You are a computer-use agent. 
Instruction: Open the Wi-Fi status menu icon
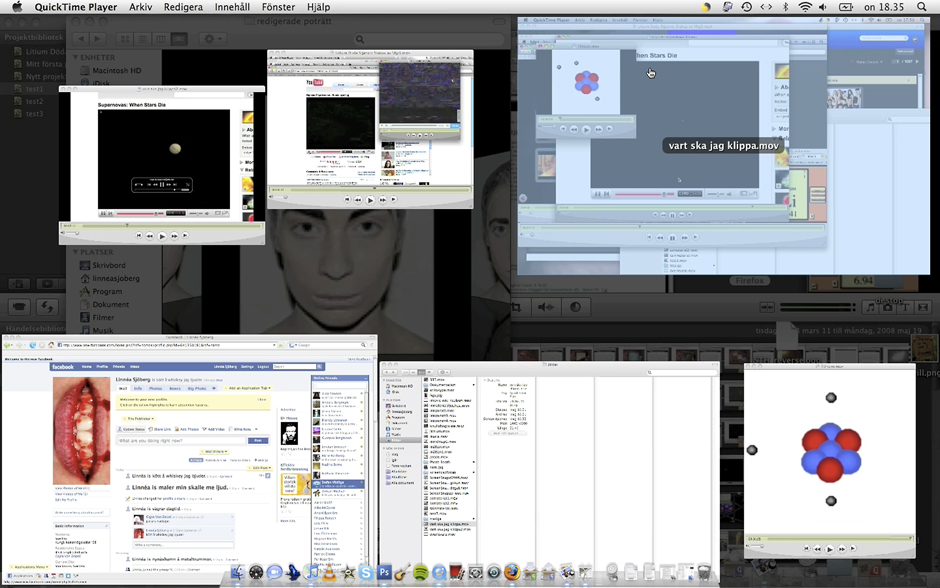click(805, 7)
